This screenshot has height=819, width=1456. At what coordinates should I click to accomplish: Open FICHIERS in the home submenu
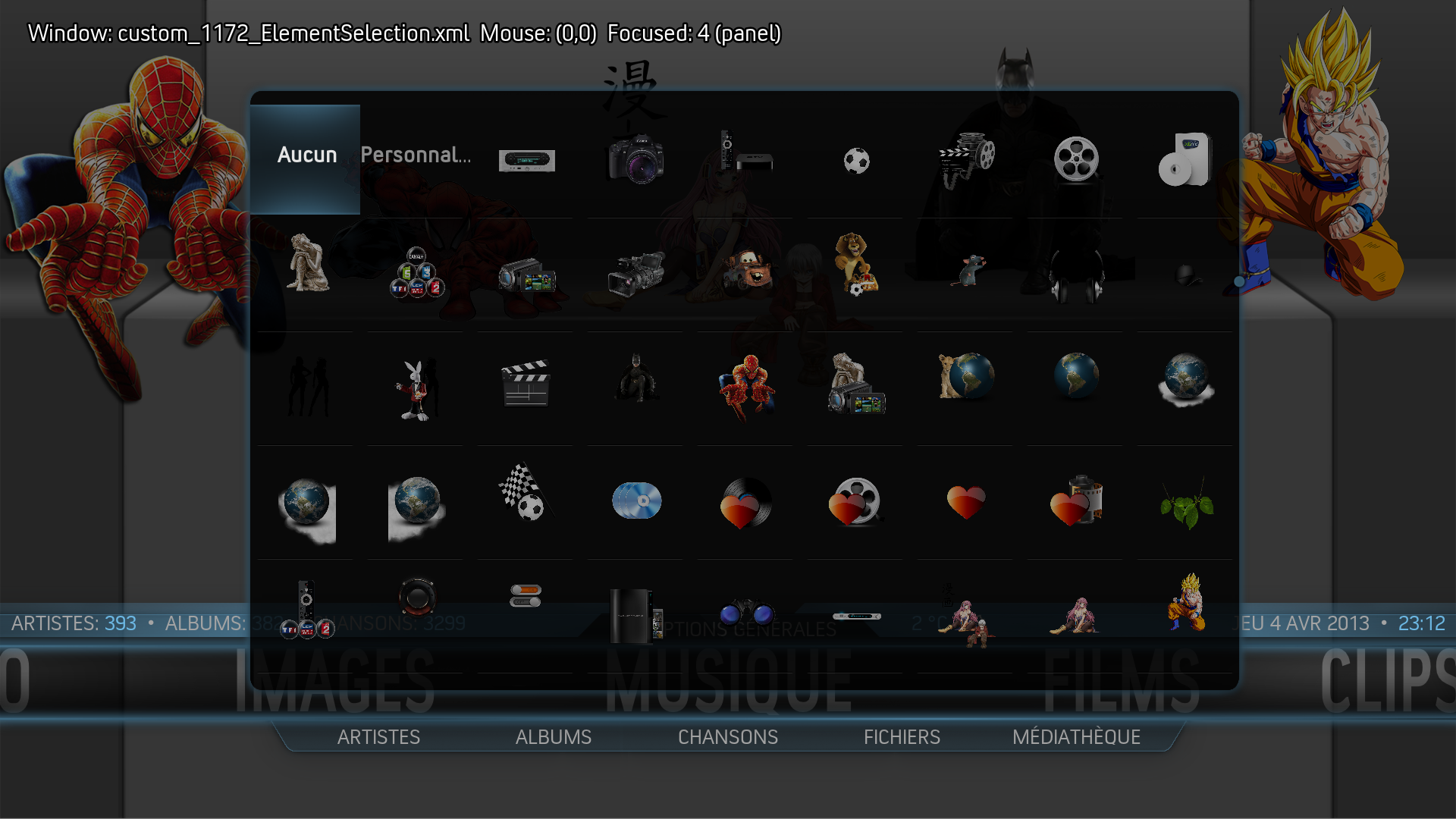click(x=902, y=737)
